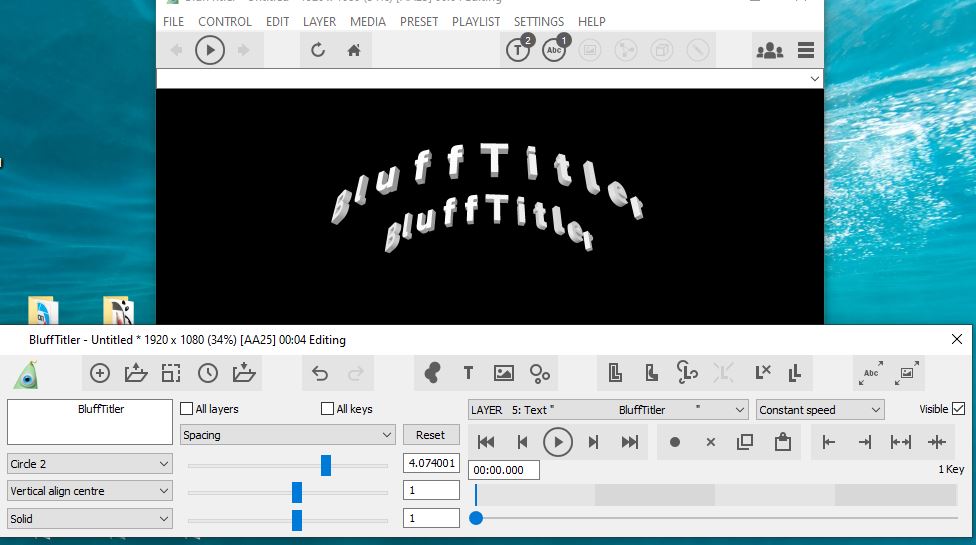Image resolution: width=976 pixels, height=545 pixels.
Task: Click the paste key clipboard icon
Action: pos(783,441)
